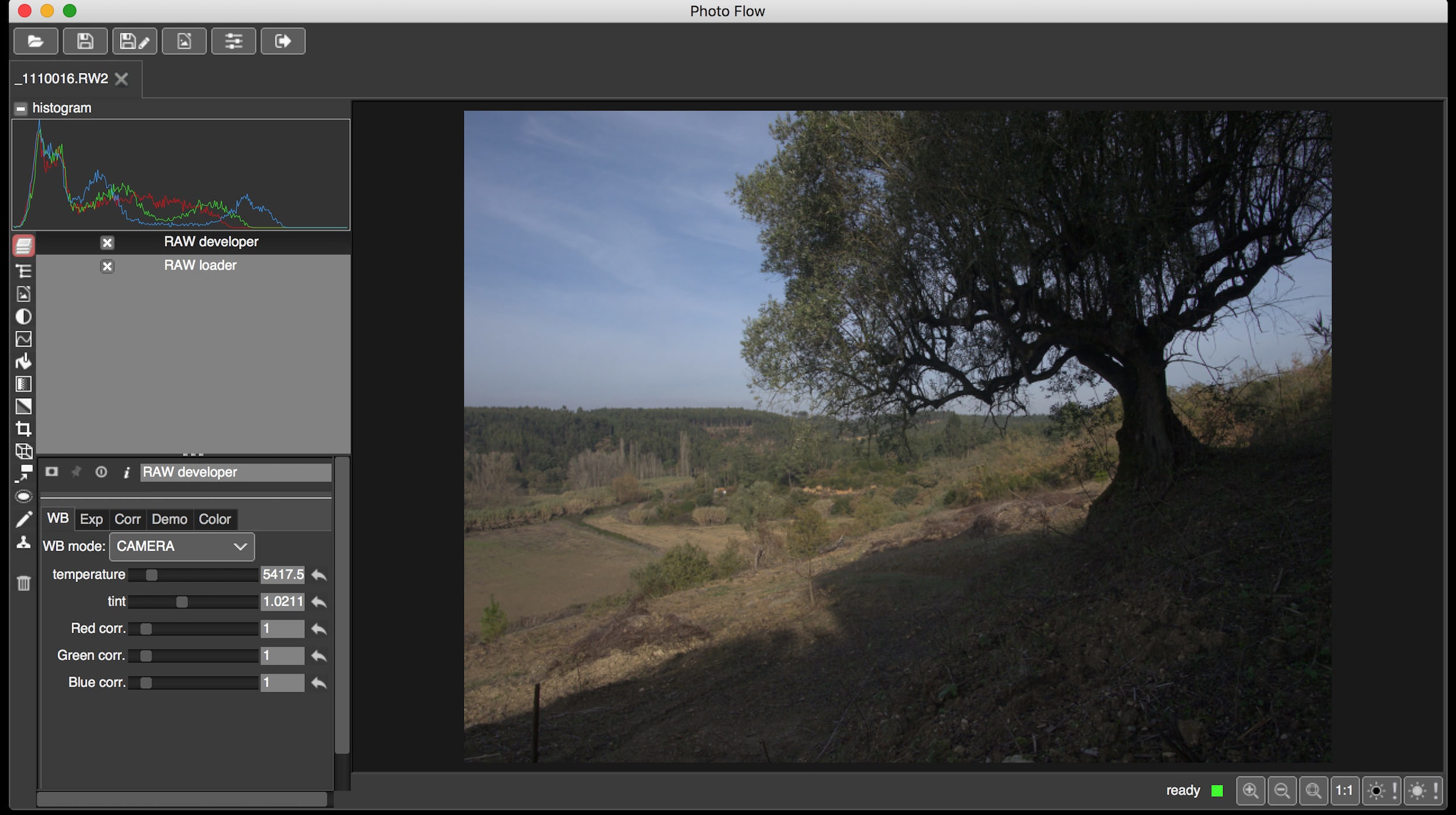
Task: Click the open file folder icon
Action: point(35,41)
